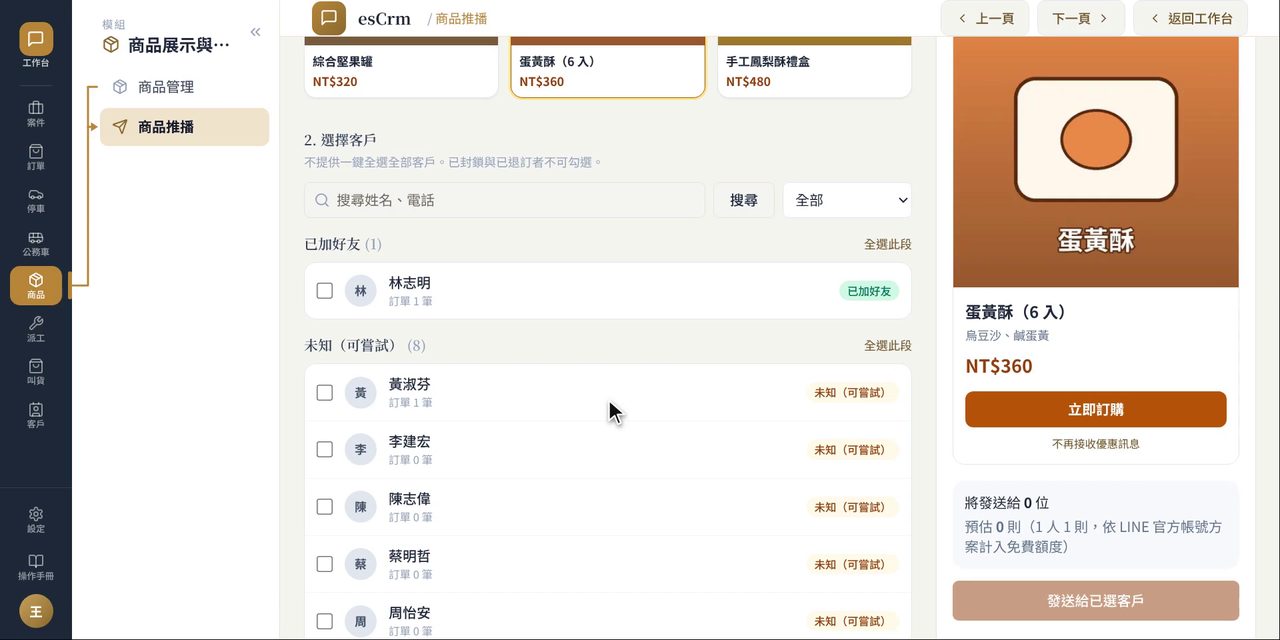The width and height of the screenshot is (1280, 640).
Task: Click the 2. 選擇客戶 heading
Action: (340, 140)
